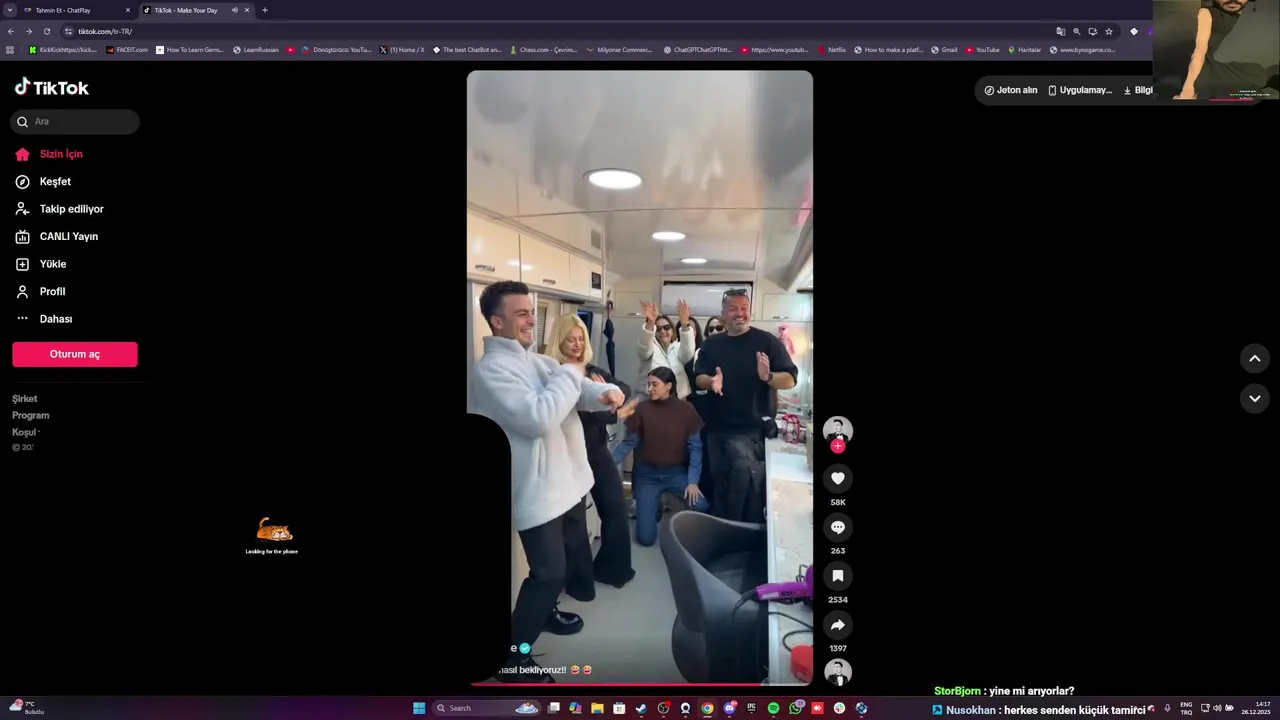Open the Epic Games taskbar icon

click(x=751, y=708)
